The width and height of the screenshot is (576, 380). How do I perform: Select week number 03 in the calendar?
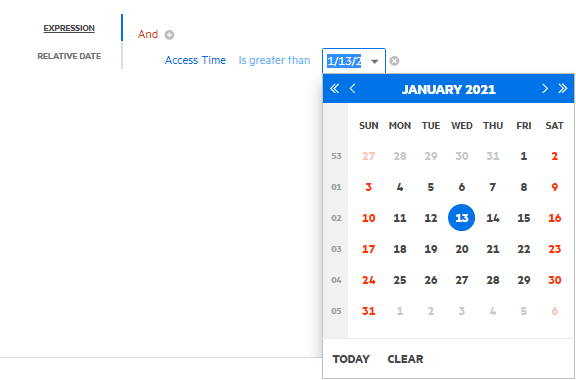coord(336,249)
